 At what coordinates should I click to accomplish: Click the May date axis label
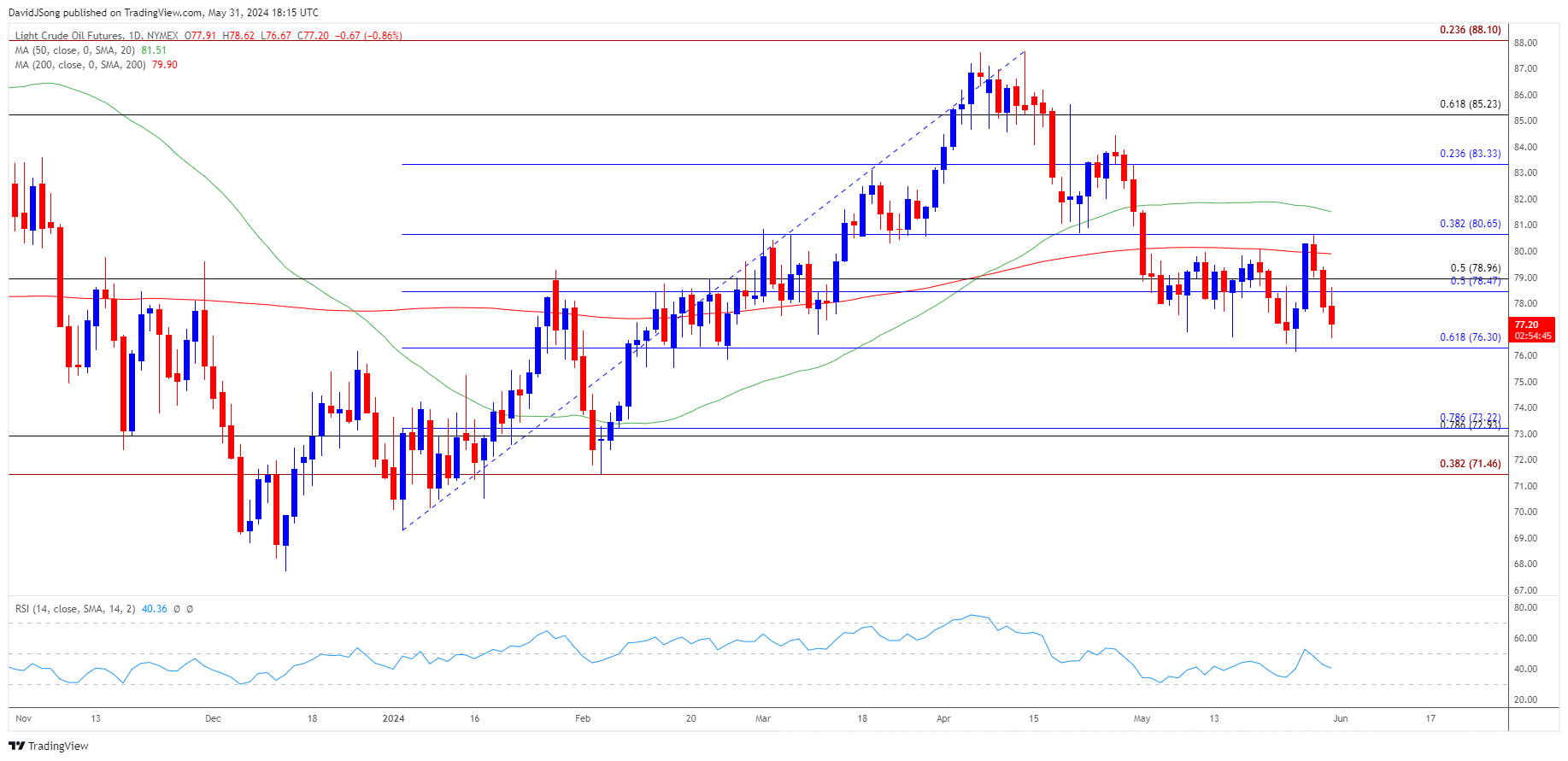pyautogui.click(x=1142, y=718)
